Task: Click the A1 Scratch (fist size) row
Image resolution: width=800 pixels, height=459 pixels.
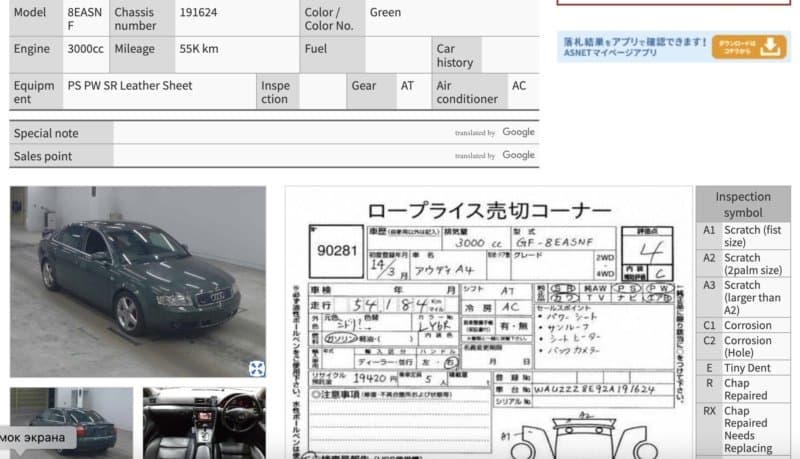Action: point(743,236)
